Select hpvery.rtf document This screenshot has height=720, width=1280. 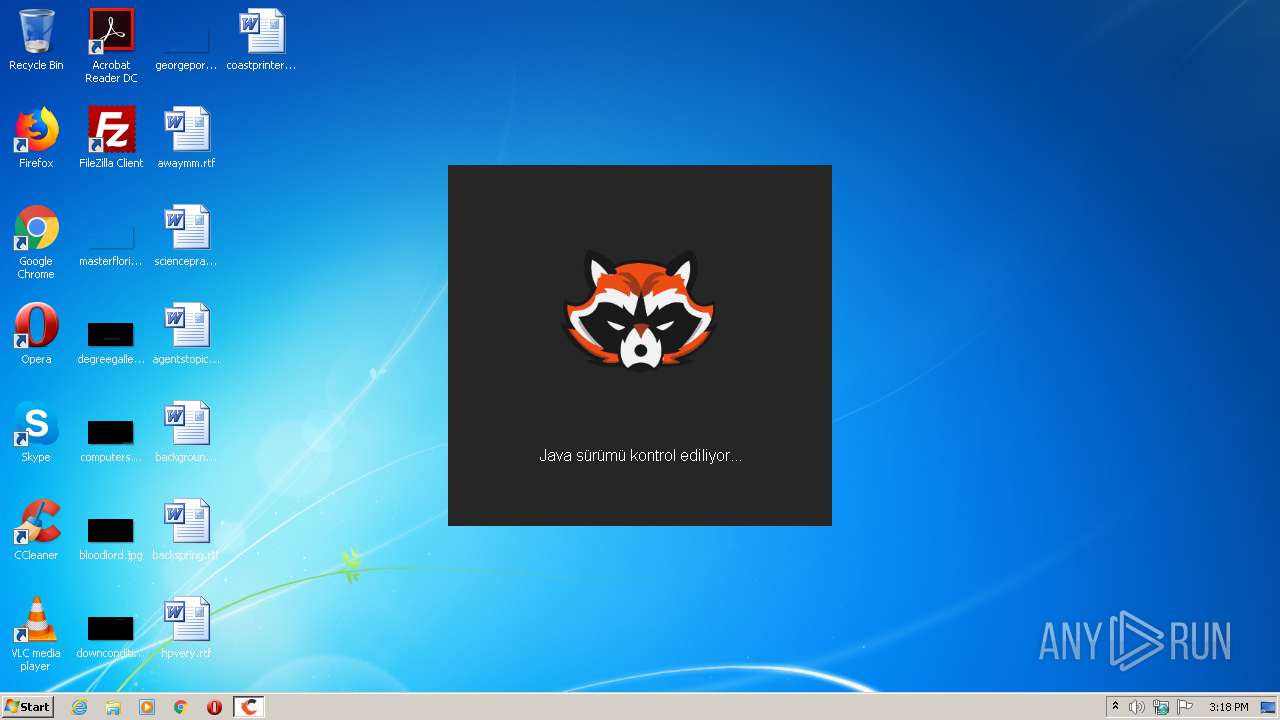pos(186,629)
